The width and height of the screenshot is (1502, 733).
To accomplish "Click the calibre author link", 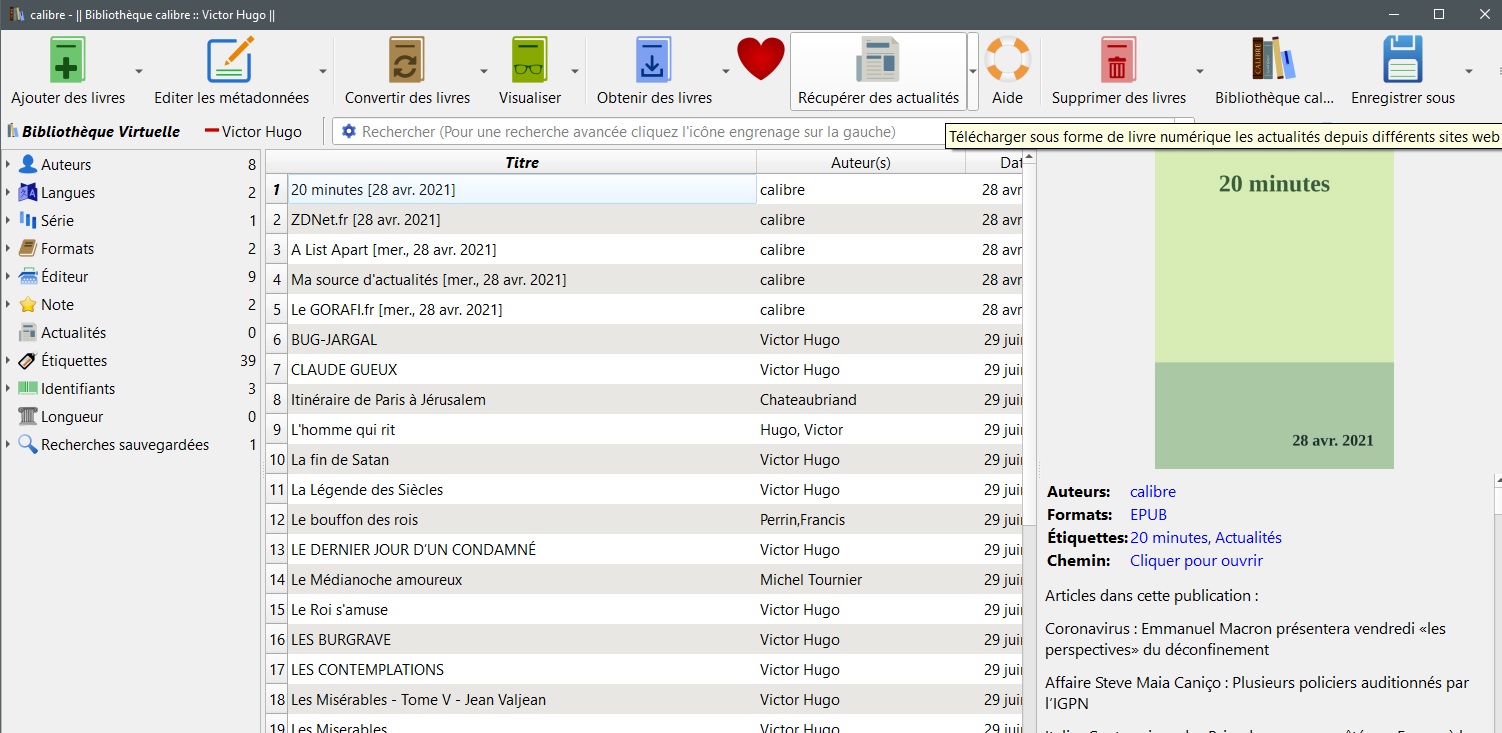I will click(x=1153, y=492).
